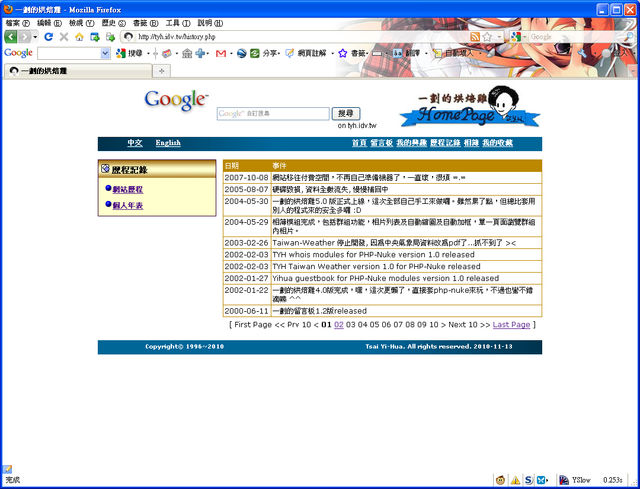Open the Google Toolbar search box dropdown
Screen dimensions: 640x489
pyautogui.click(x=106, y=53)
